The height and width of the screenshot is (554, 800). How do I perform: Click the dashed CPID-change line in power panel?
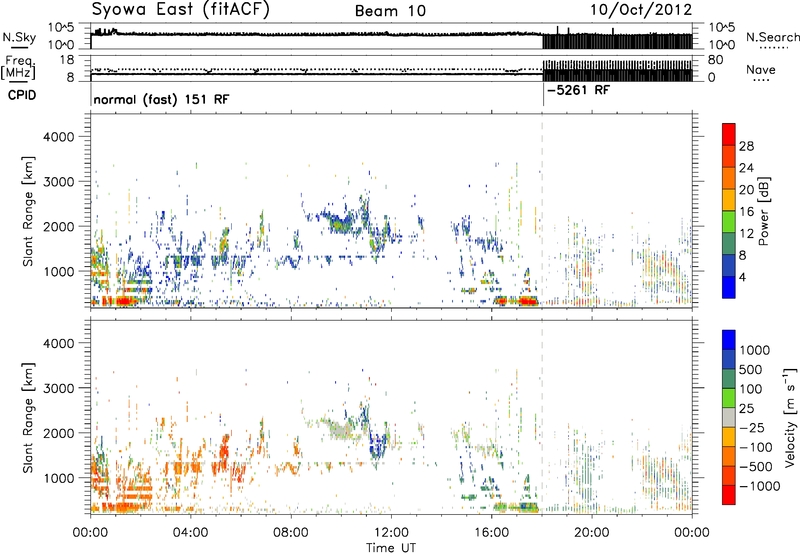[542, 211]
